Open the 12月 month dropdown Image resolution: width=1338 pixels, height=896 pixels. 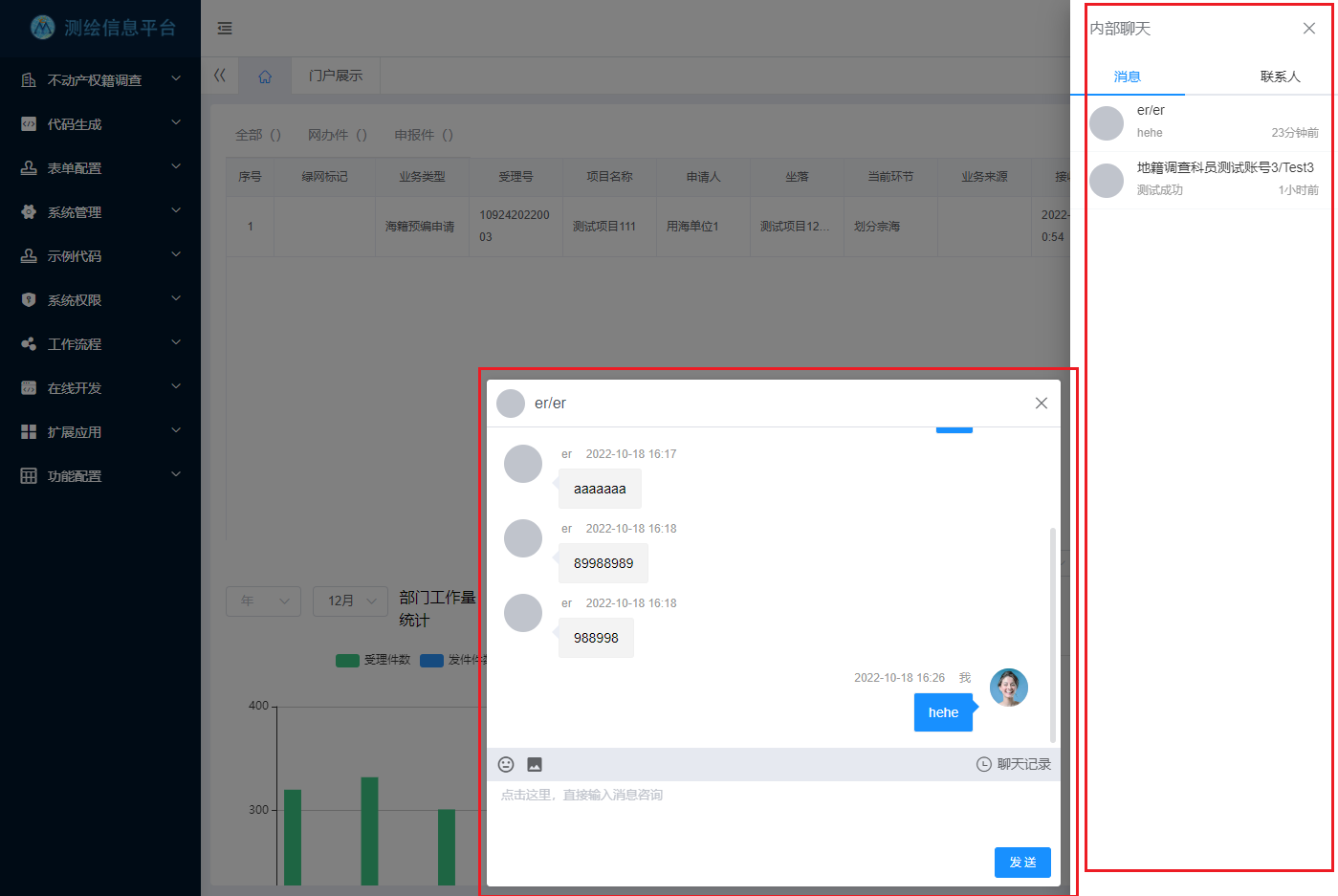coord(350,601)
